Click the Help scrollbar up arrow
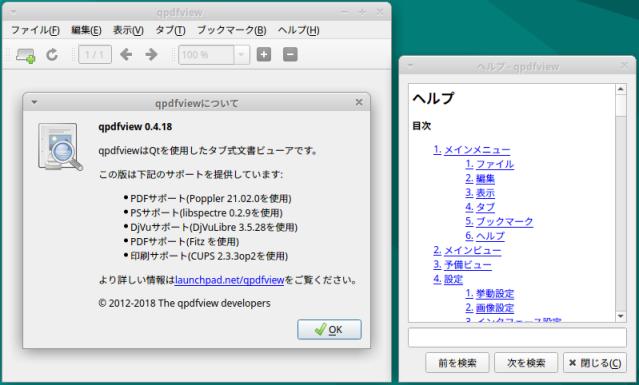Screen dimensions: 639x385 pyautogui.click(x=621, y=89)
